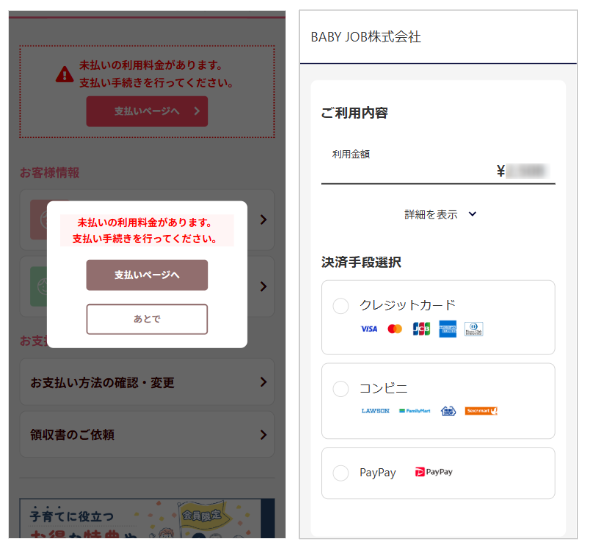
Task: Click the コンビニ label text
Action: tap(384, 388)
